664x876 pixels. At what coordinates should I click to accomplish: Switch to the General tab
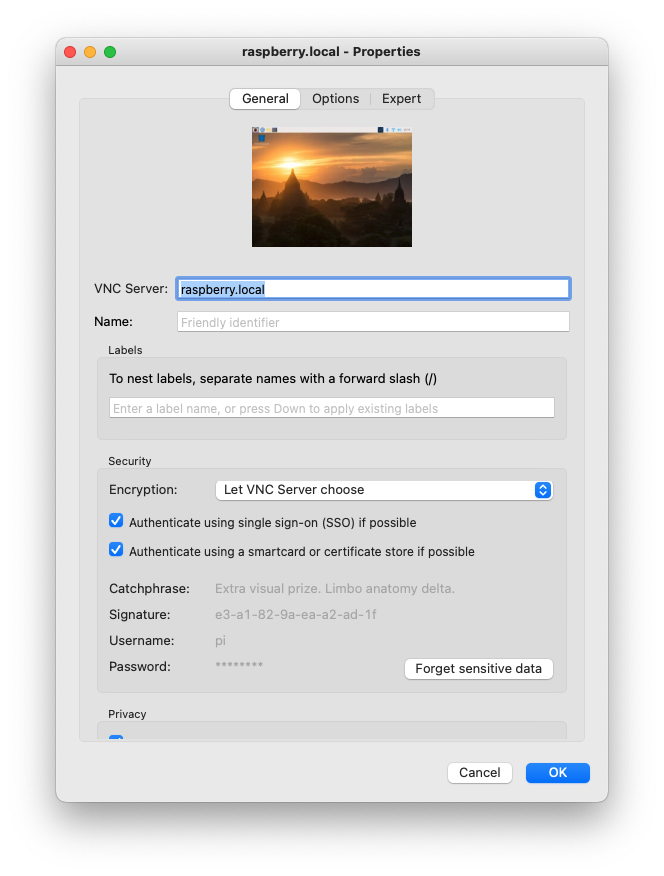[x=265, y=99]
